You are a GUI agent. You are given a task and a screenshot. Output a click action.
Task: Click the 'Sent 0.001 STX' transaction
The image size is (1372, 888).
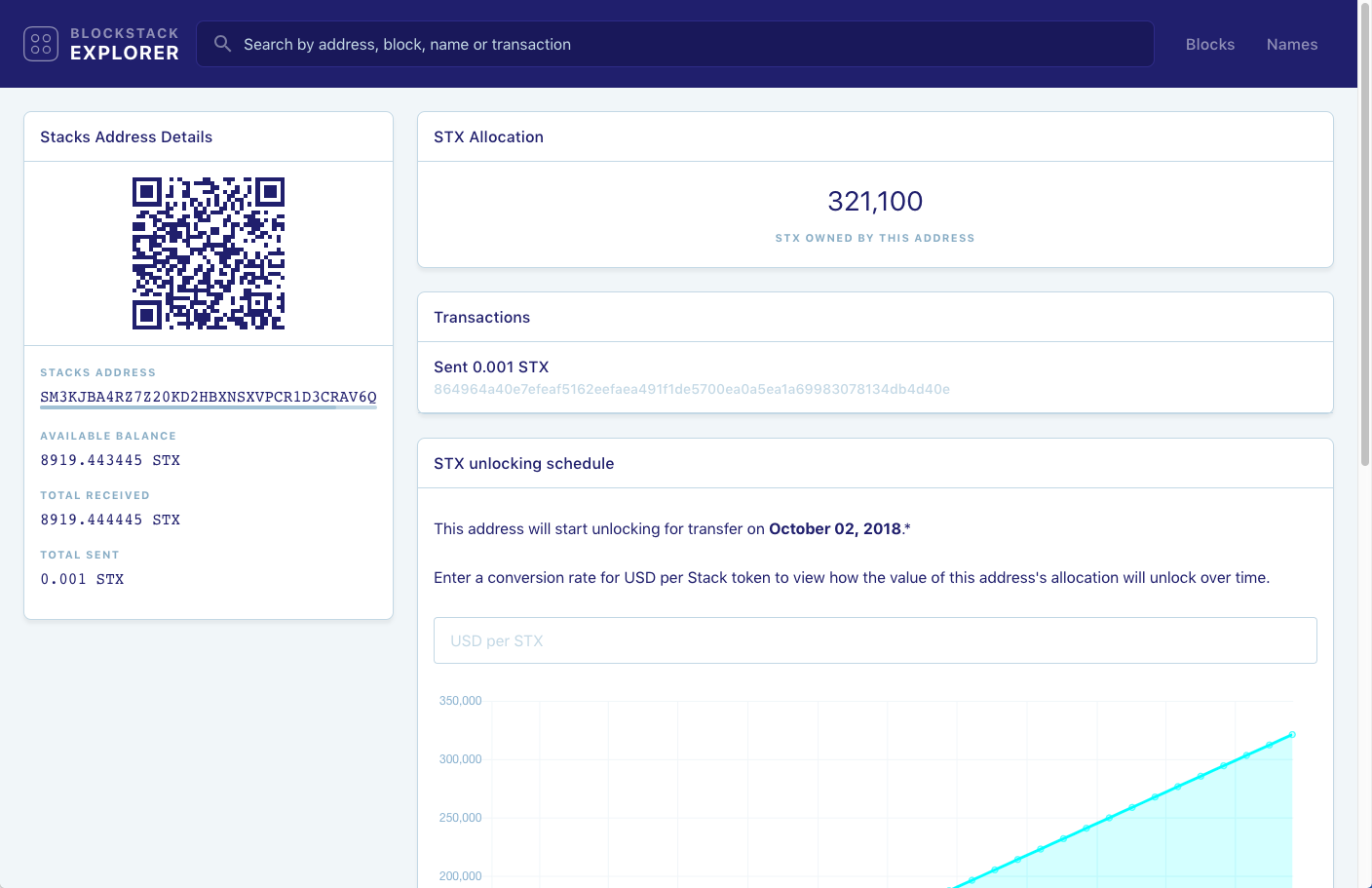491,367
